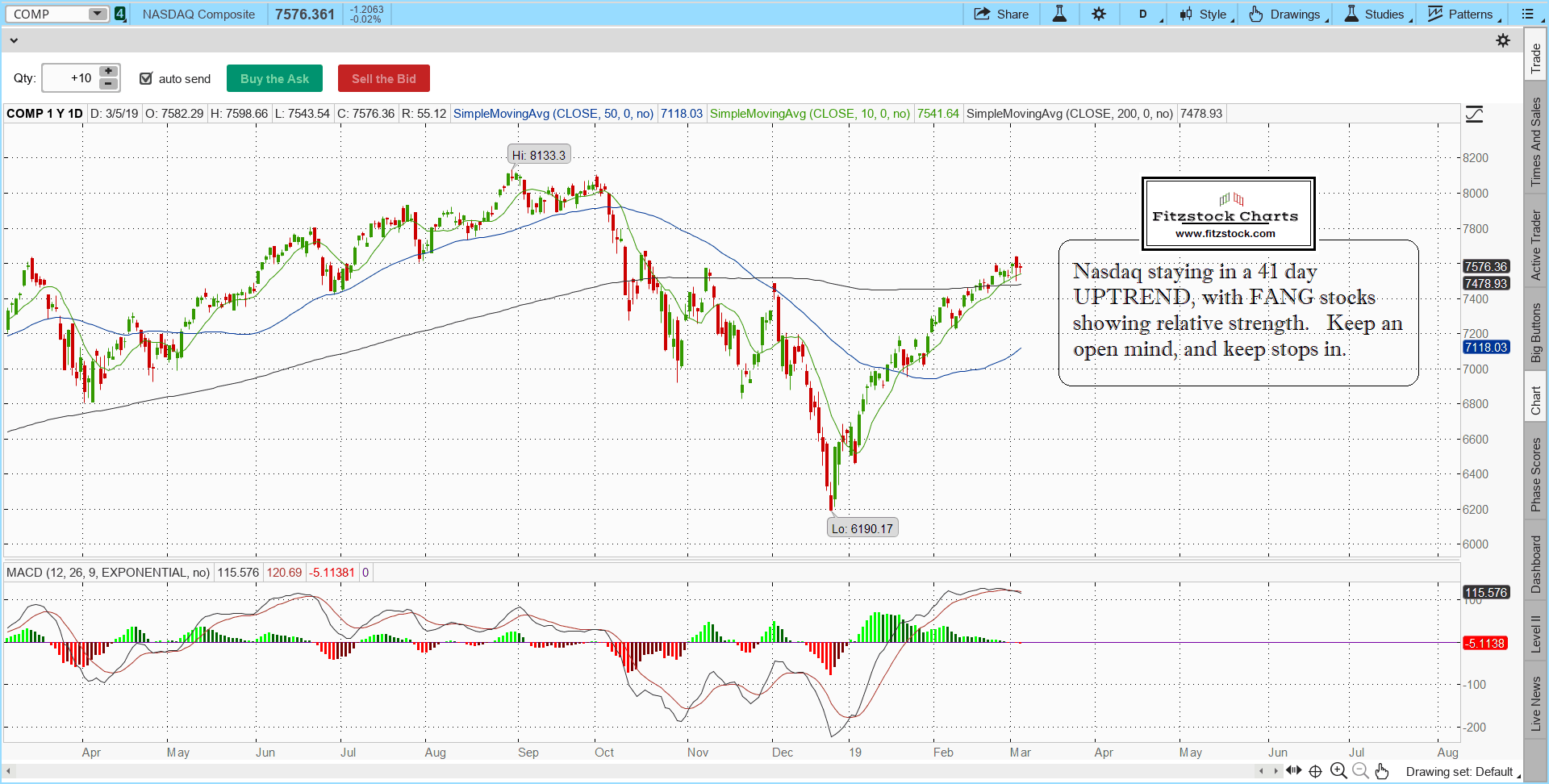1549x784 pixels.
Task: Click the crosshair pointer icon at bottom
Action: tap(1315, 771)
